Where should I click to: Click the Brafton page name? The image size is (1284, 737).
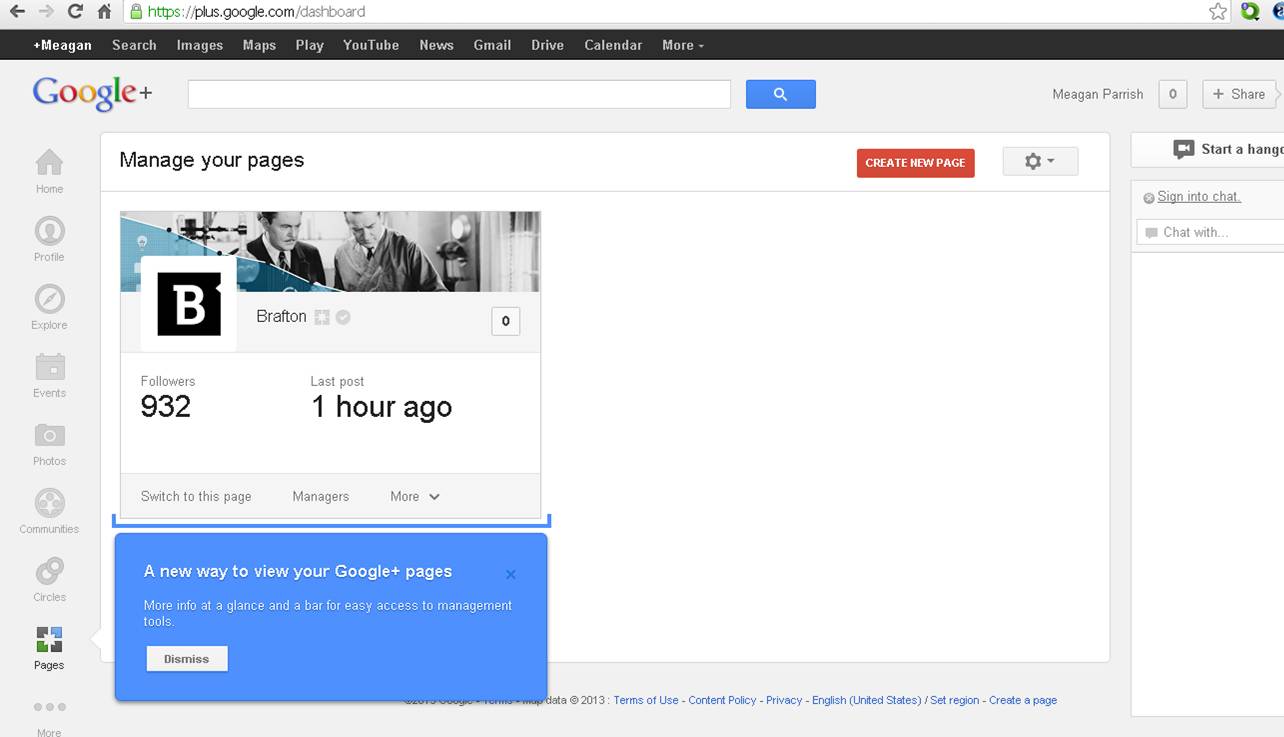[281, 316]
